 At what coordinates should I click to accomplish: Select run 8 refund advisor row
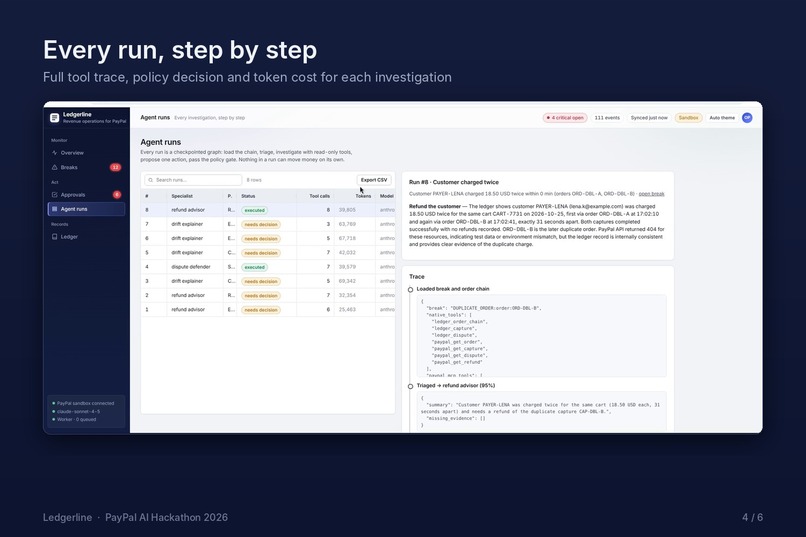[x=268, y=210]
